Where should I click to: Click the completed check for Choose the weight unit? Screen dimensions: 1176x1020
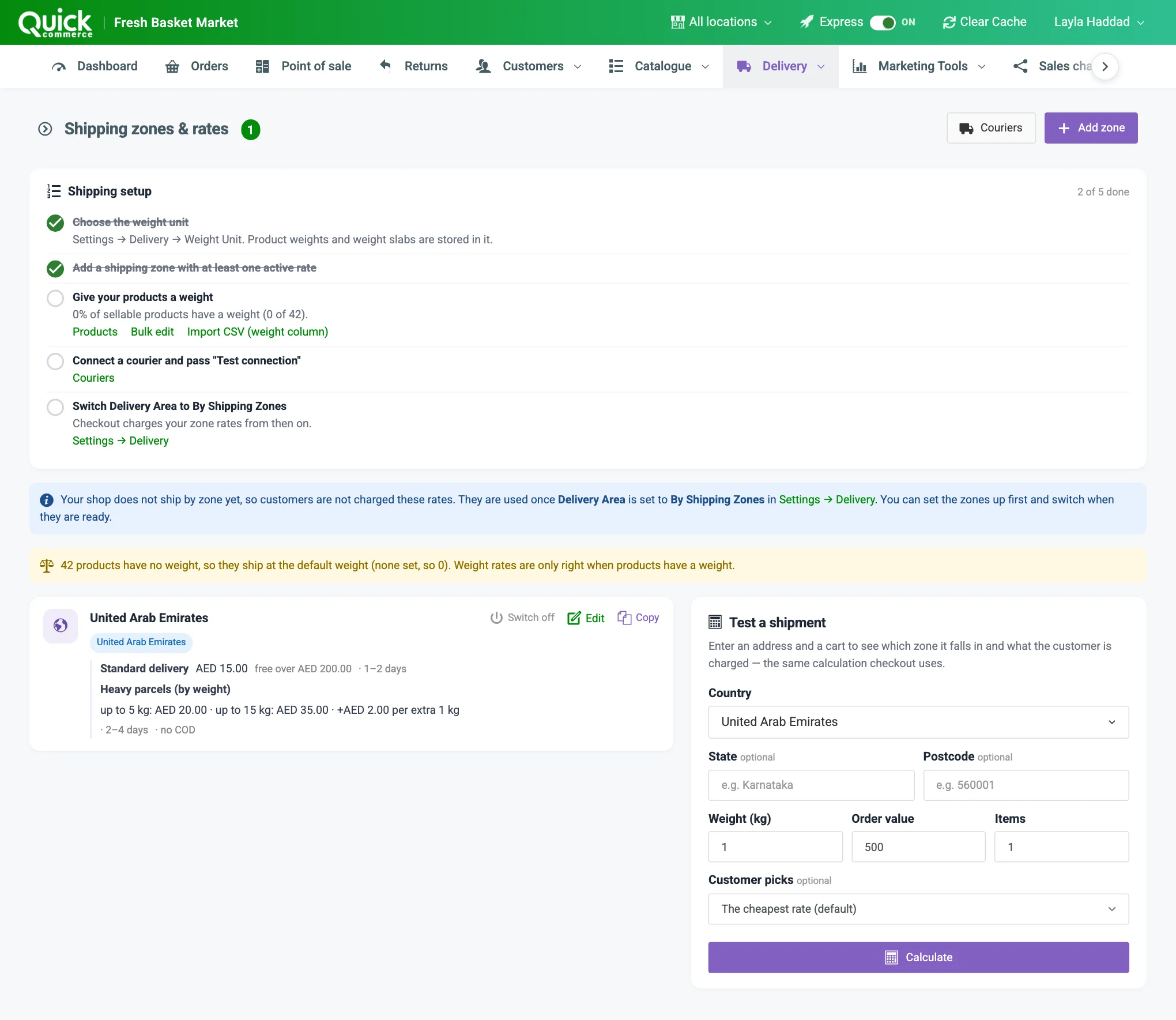click(x=55, y=223)
